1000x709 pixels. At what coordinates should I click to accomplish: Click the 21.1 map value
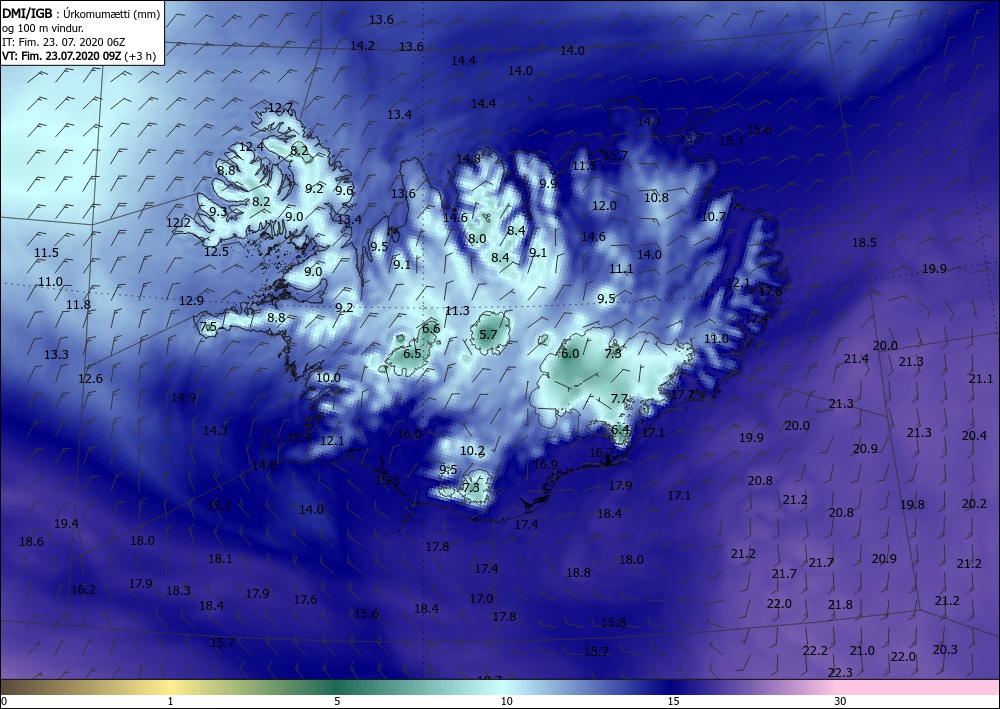pyautogui.click(x=981, y=378)
